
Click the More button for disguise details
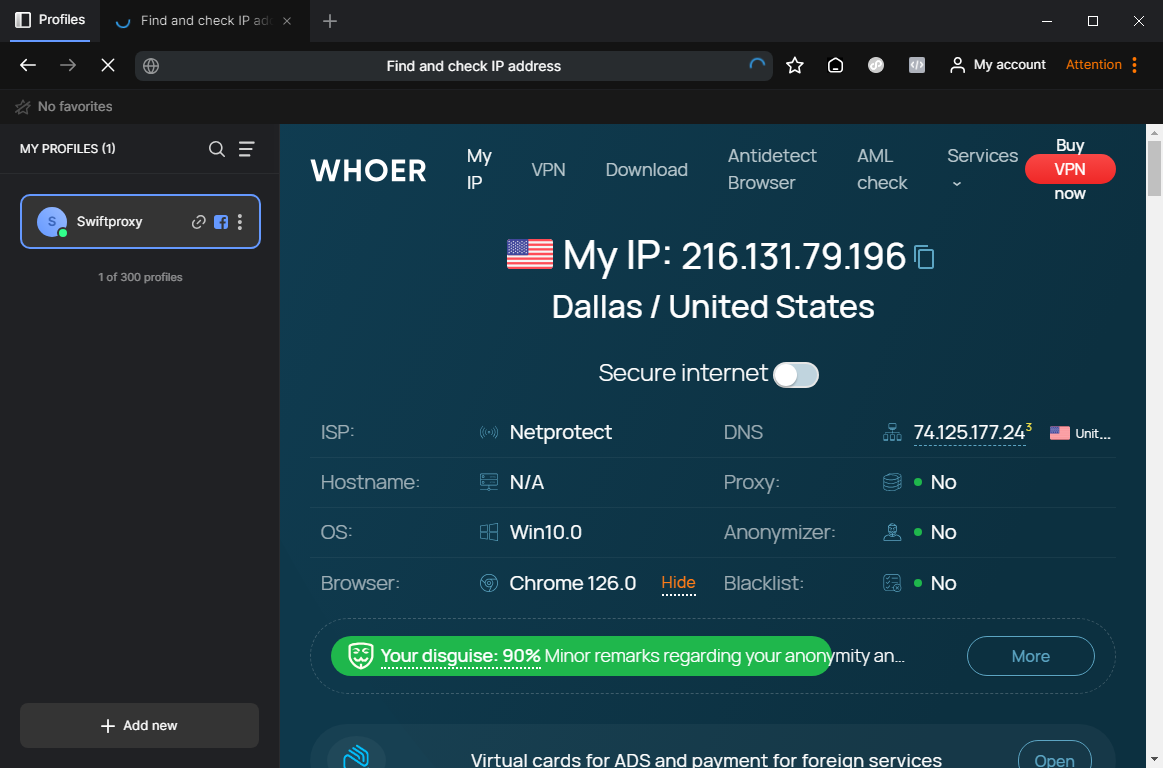pyautogui.click(x=1030, y=656)
